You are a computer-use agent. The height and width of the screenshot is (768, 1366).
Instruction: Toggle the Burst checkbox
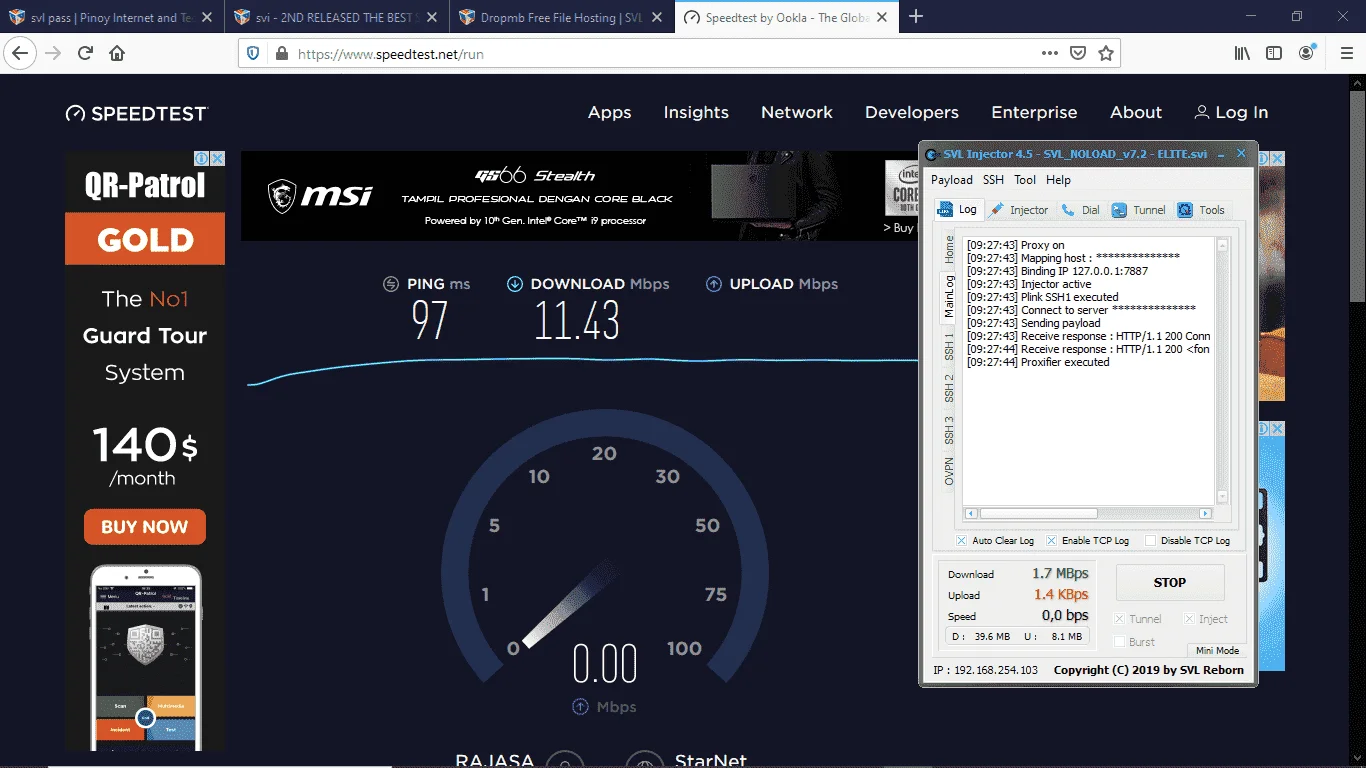click(1120, 642)
